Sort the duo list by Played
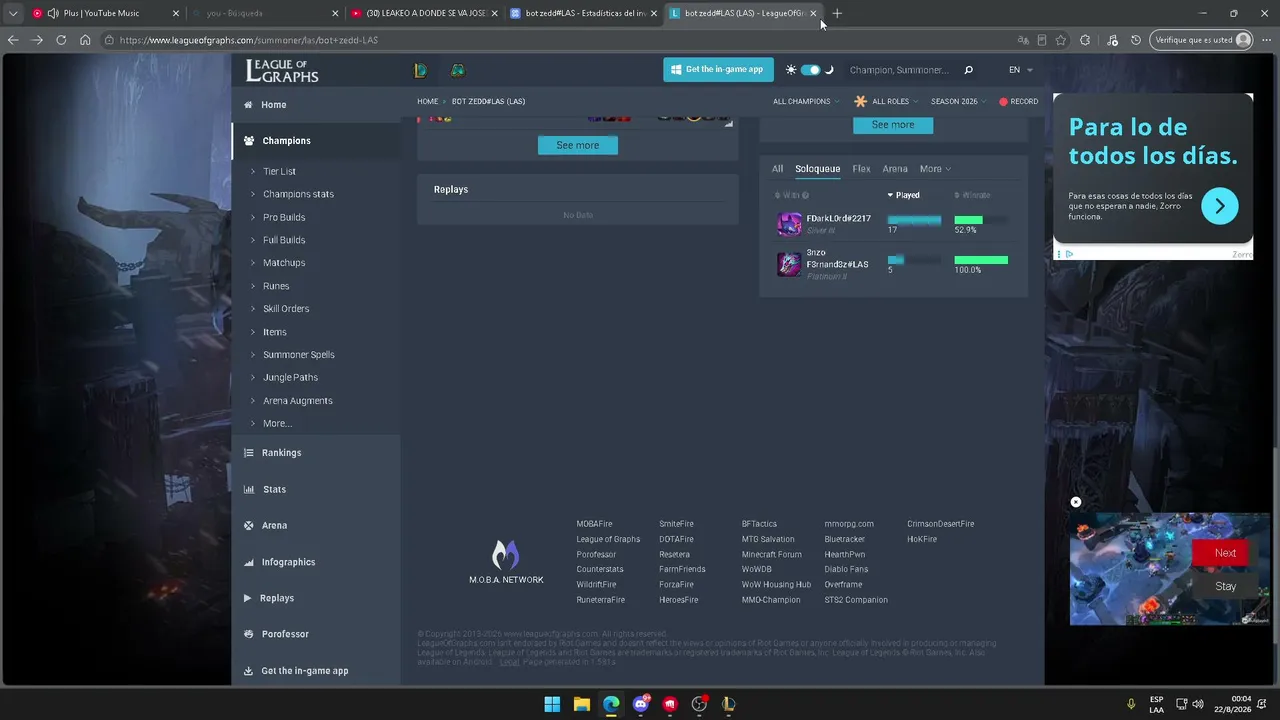The width and height of the screenshot is (1280, 720). (904, 195)
